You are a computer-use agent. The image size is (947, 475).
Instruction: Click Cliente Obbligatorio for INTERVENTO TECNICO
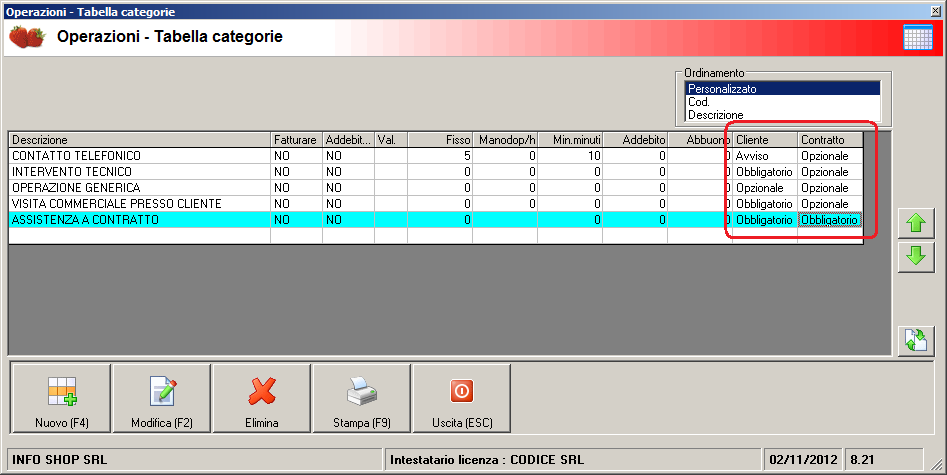pos(765,172)
